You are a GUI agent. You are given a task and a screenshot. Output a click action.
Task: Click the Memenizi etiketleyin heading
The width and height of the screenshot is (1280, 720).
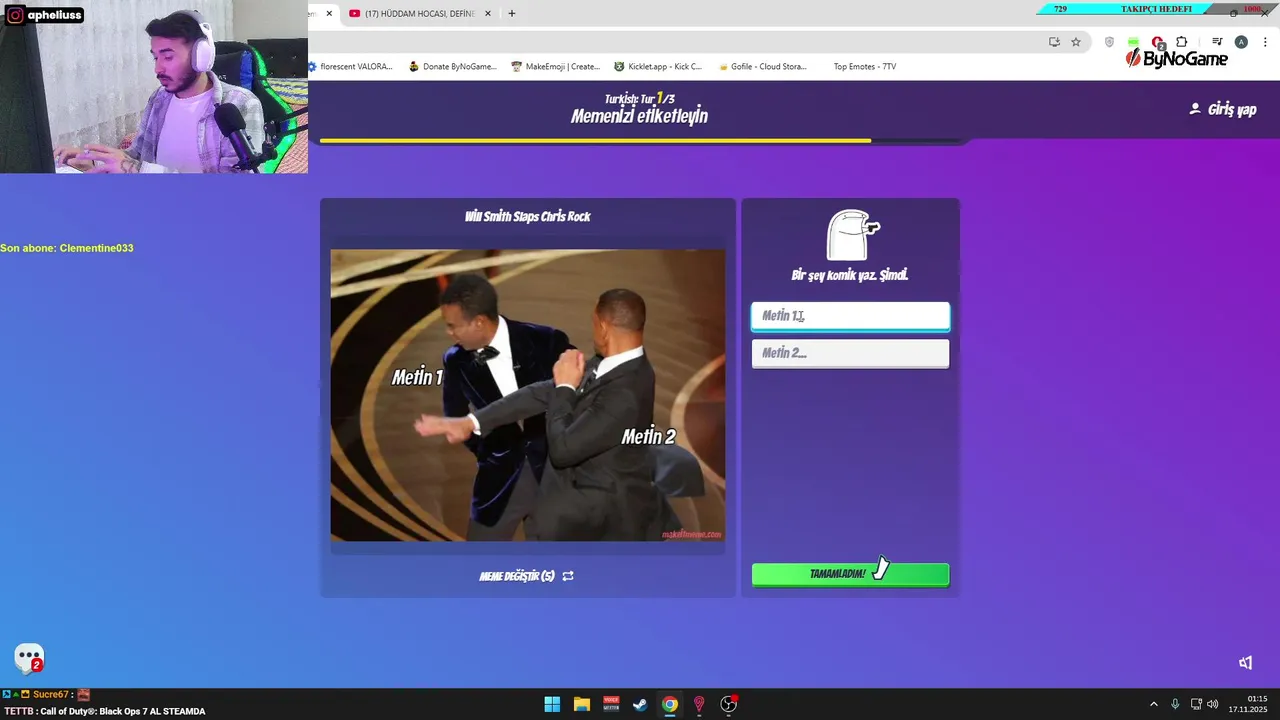coord(639,116)
